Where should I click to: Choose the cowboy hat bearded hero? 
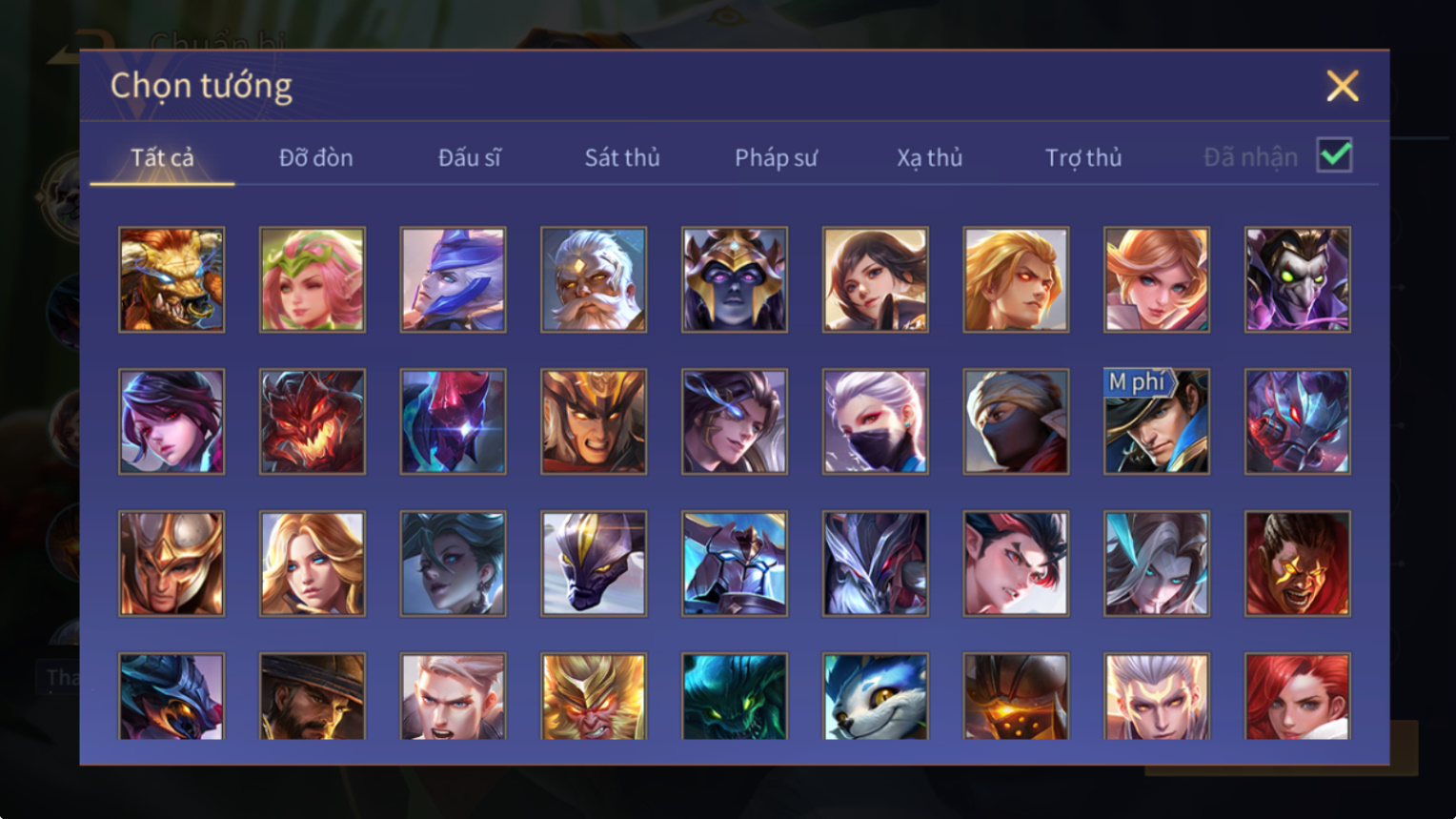pyautogui.click(x=312, y=697)
